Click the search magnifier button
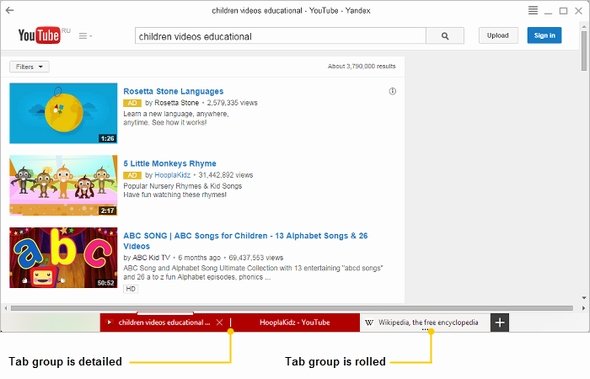This screenshot has width=590, height=379. point(445,36)
